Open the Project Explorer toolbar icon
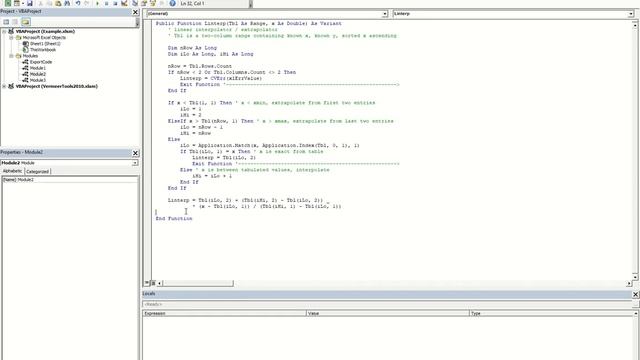 (135, 3)
